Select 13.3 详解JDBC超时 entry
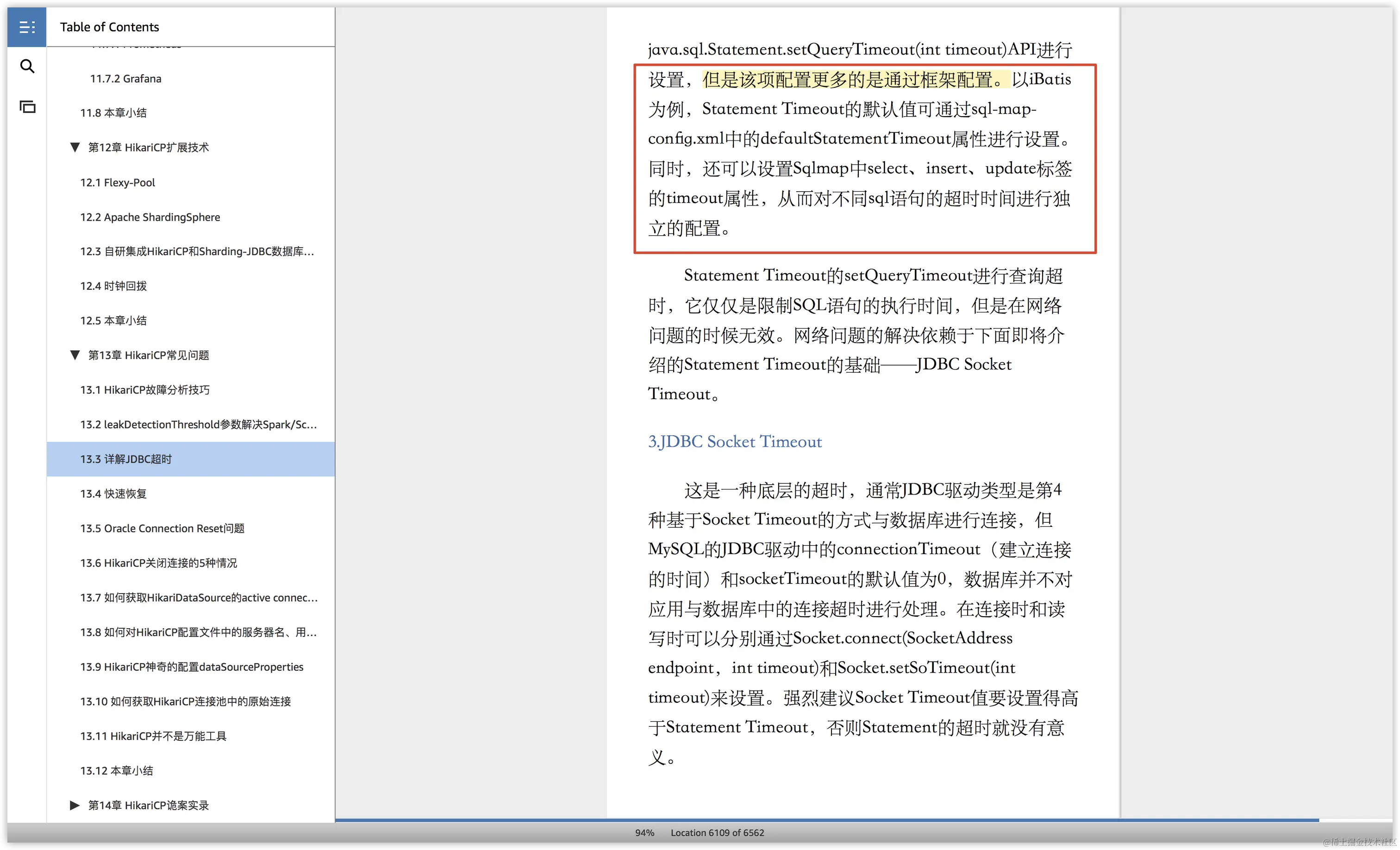 point(125,459)
